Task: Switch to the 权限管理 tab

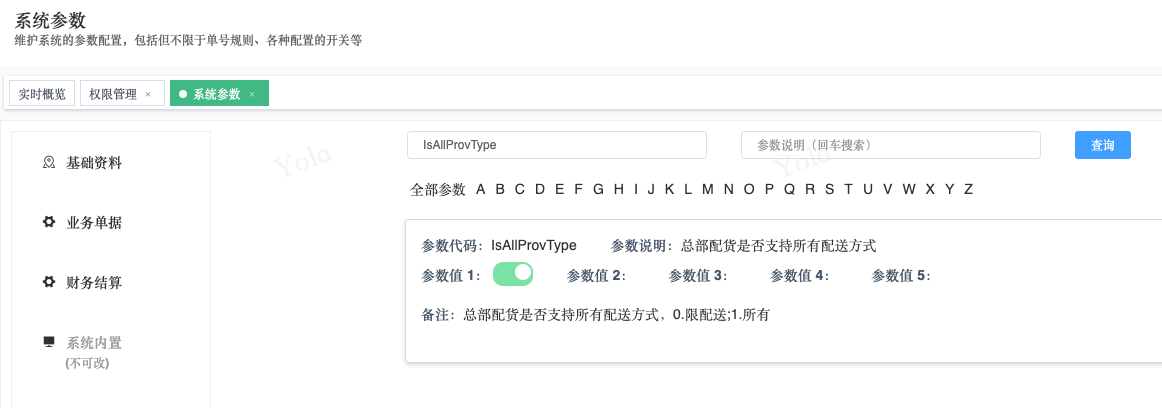Action: tap(122, 94)
